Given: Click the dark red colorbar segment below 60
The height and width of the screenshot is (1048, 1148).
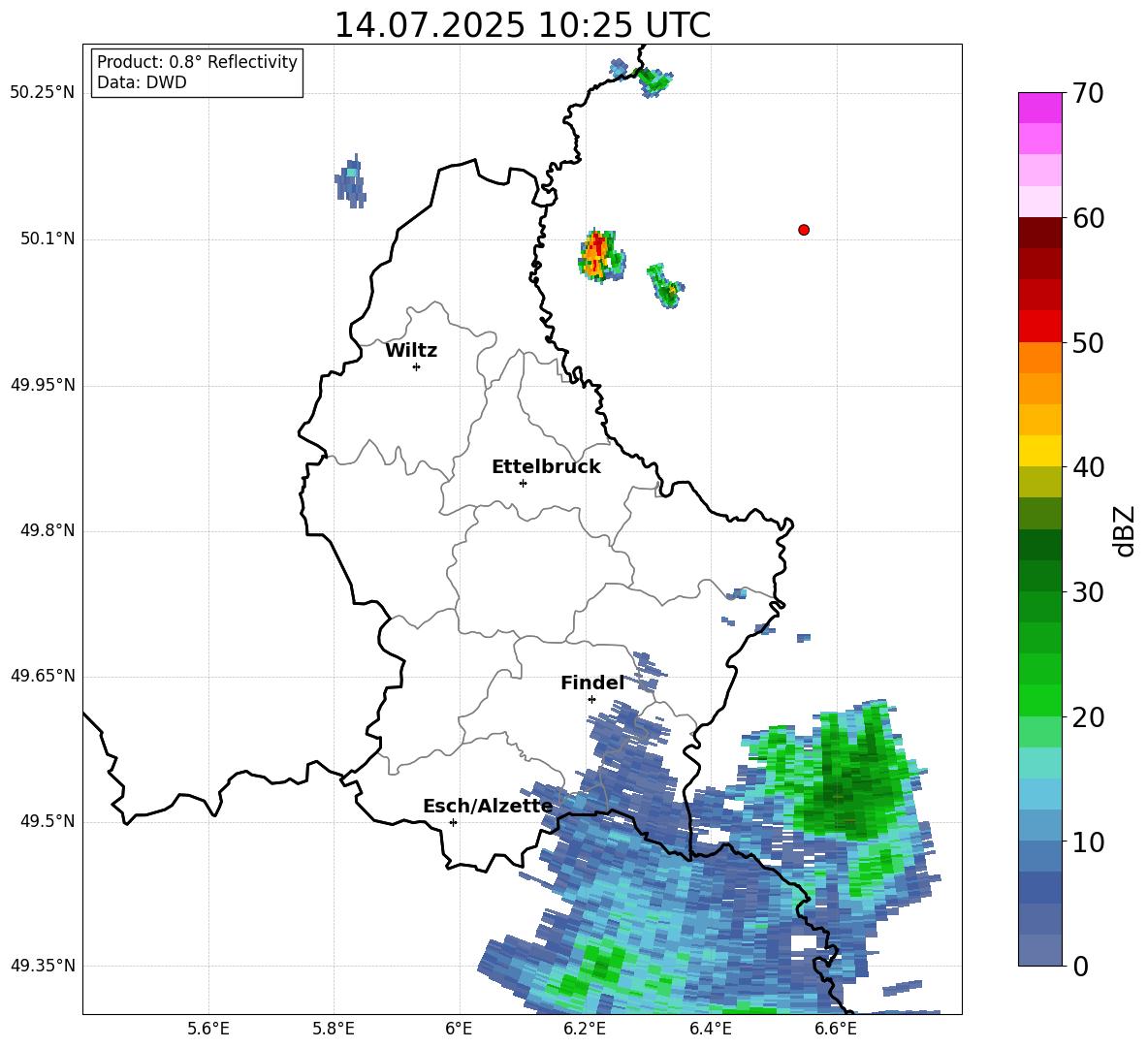Looking at the screenshot, I should pos(1039,233).
